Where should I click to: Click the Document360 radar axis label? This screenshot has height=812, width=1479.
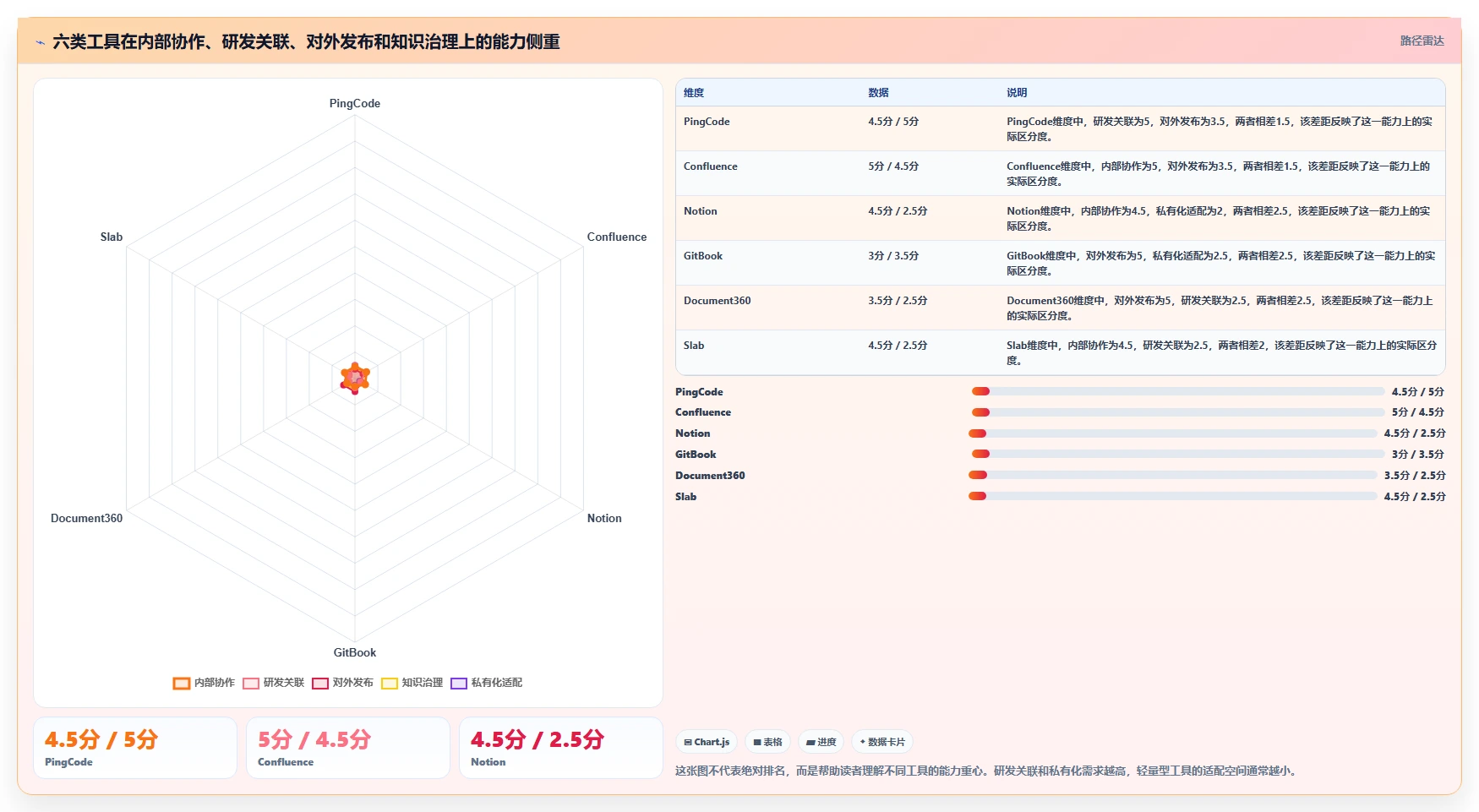[86, 518]
